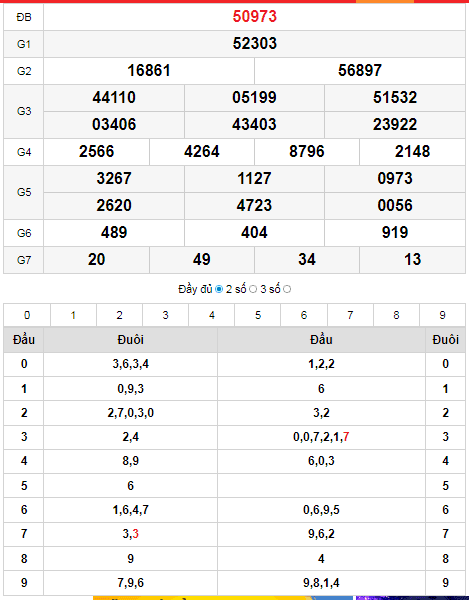Open digit filter tab 8

[x=396, y=315]
